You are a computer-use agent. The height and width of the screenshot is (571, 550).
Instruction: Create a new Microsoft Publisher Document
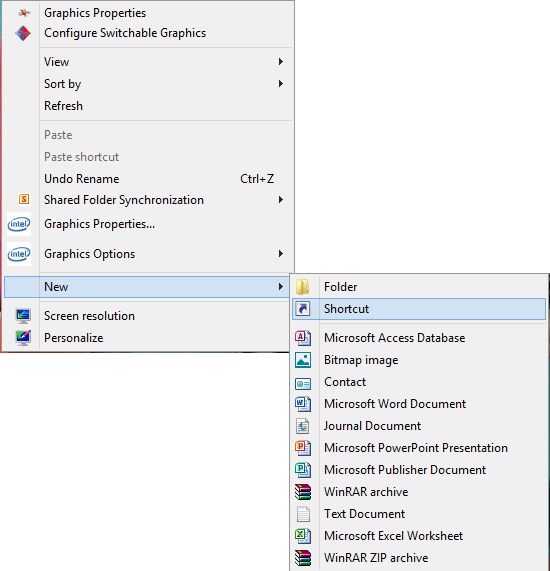(419, 470)
